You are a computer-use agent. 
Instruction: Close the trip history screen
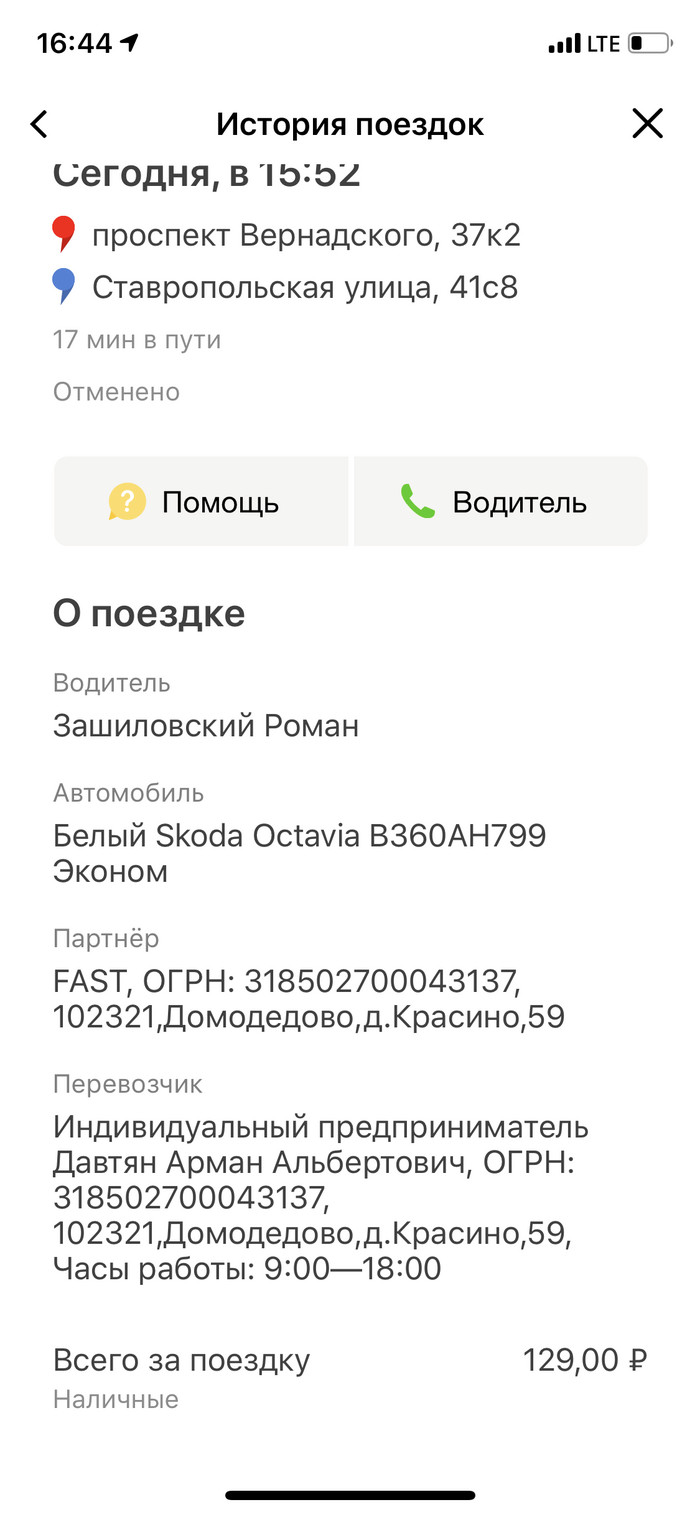648,124
